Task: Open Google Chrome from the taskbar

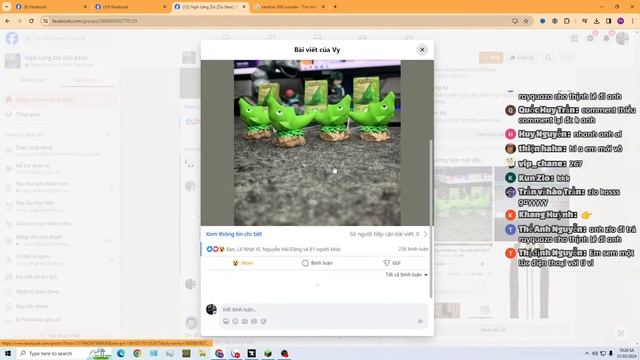Action: pyautogui.click(x=137, y=353)
